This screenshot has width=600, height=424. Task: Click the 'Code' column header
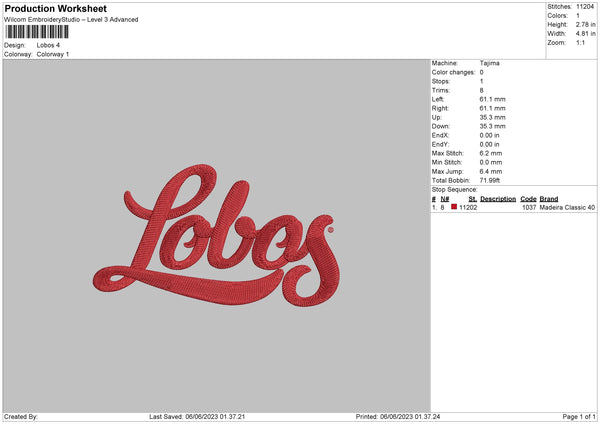click(x=528, y=199)
